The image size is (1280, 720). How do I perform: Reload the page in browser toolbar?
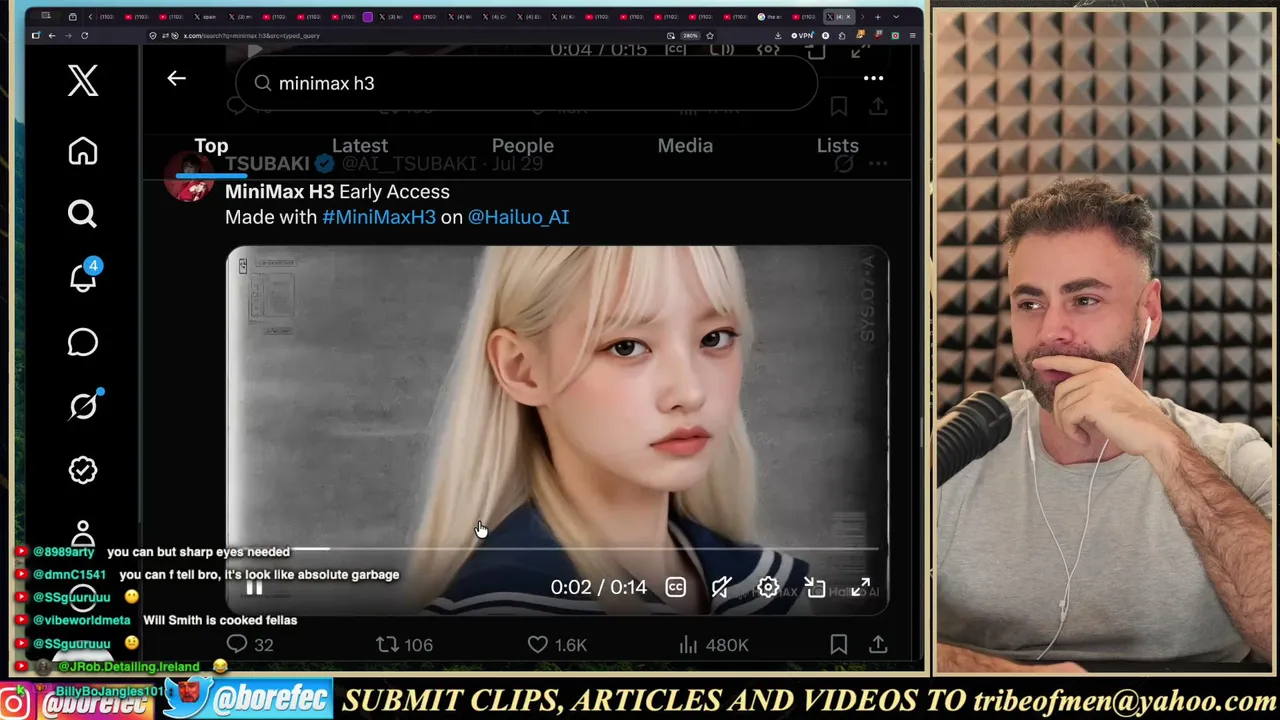84,36
